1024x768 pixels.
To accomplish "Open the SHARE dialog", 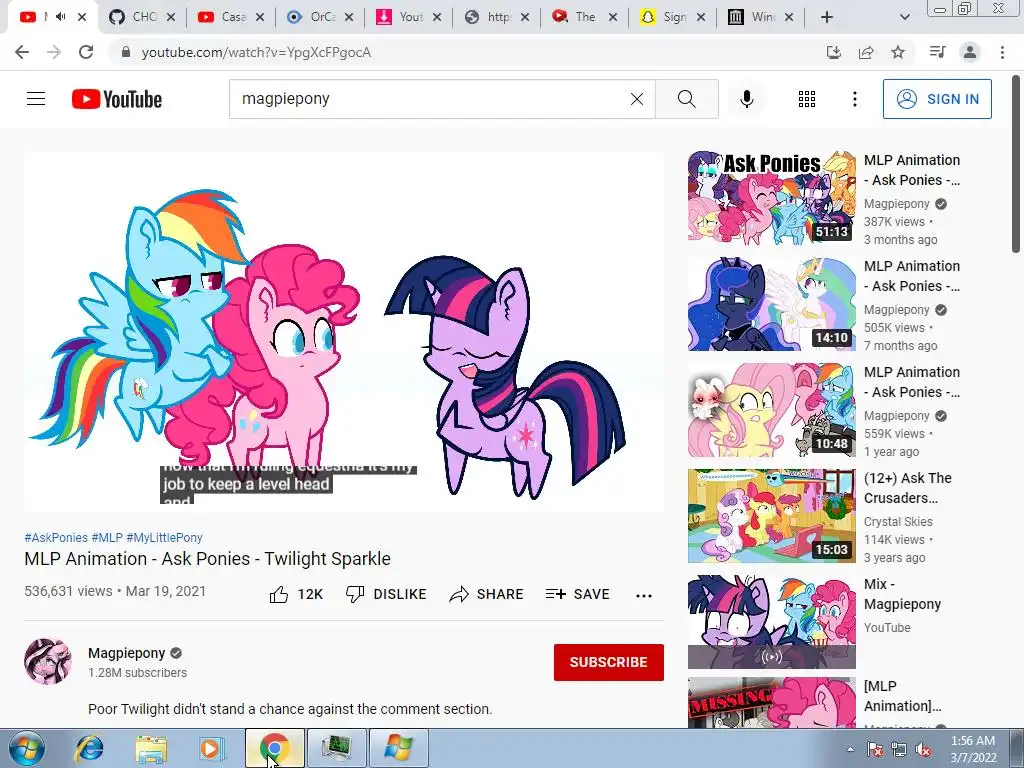I will (487, 594).
